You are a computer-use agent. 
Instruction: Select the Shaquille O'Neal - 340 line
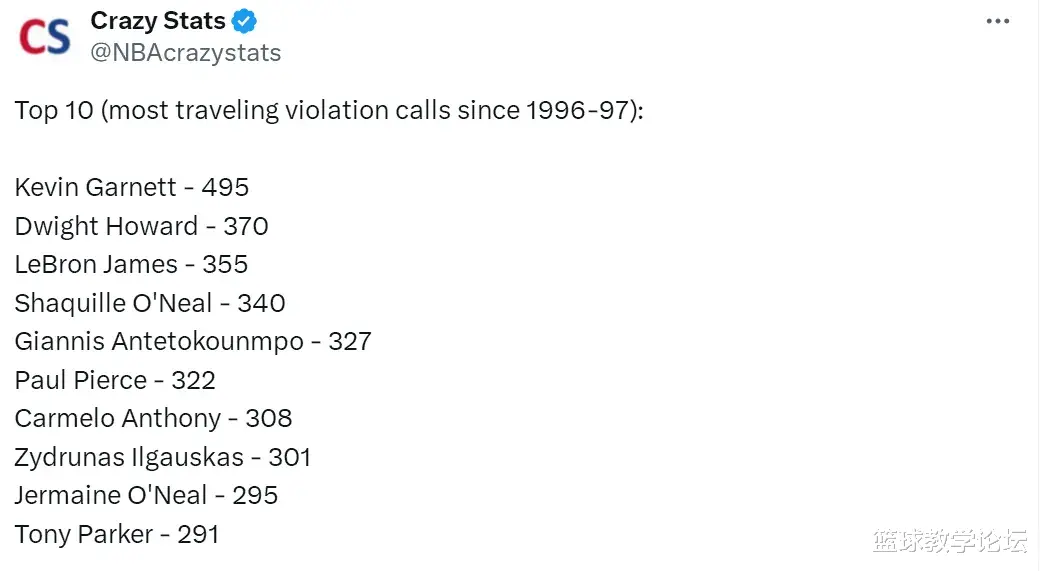[x=150, y=303]
